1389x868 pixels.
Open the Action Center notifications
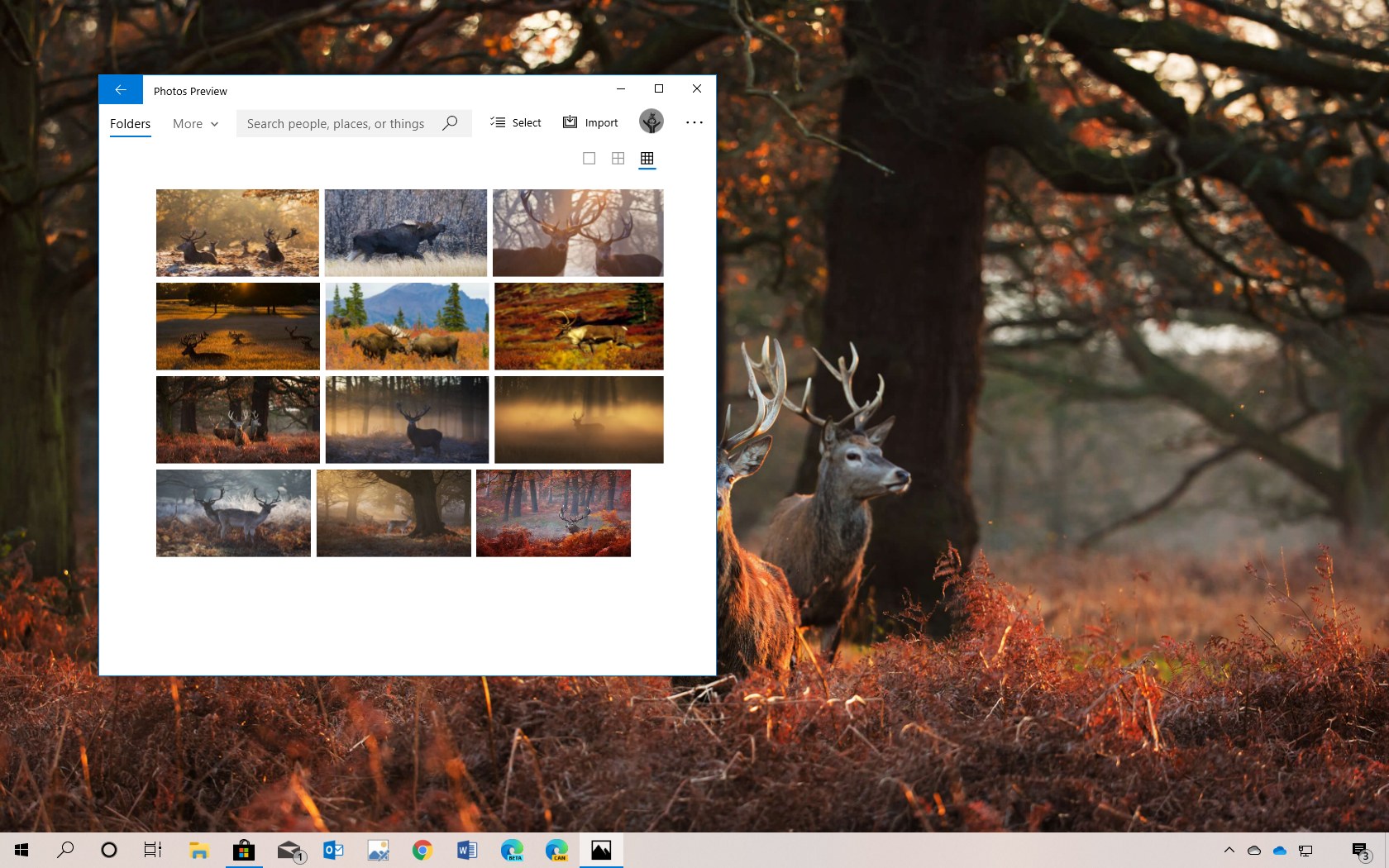[x=1362, y=851]
